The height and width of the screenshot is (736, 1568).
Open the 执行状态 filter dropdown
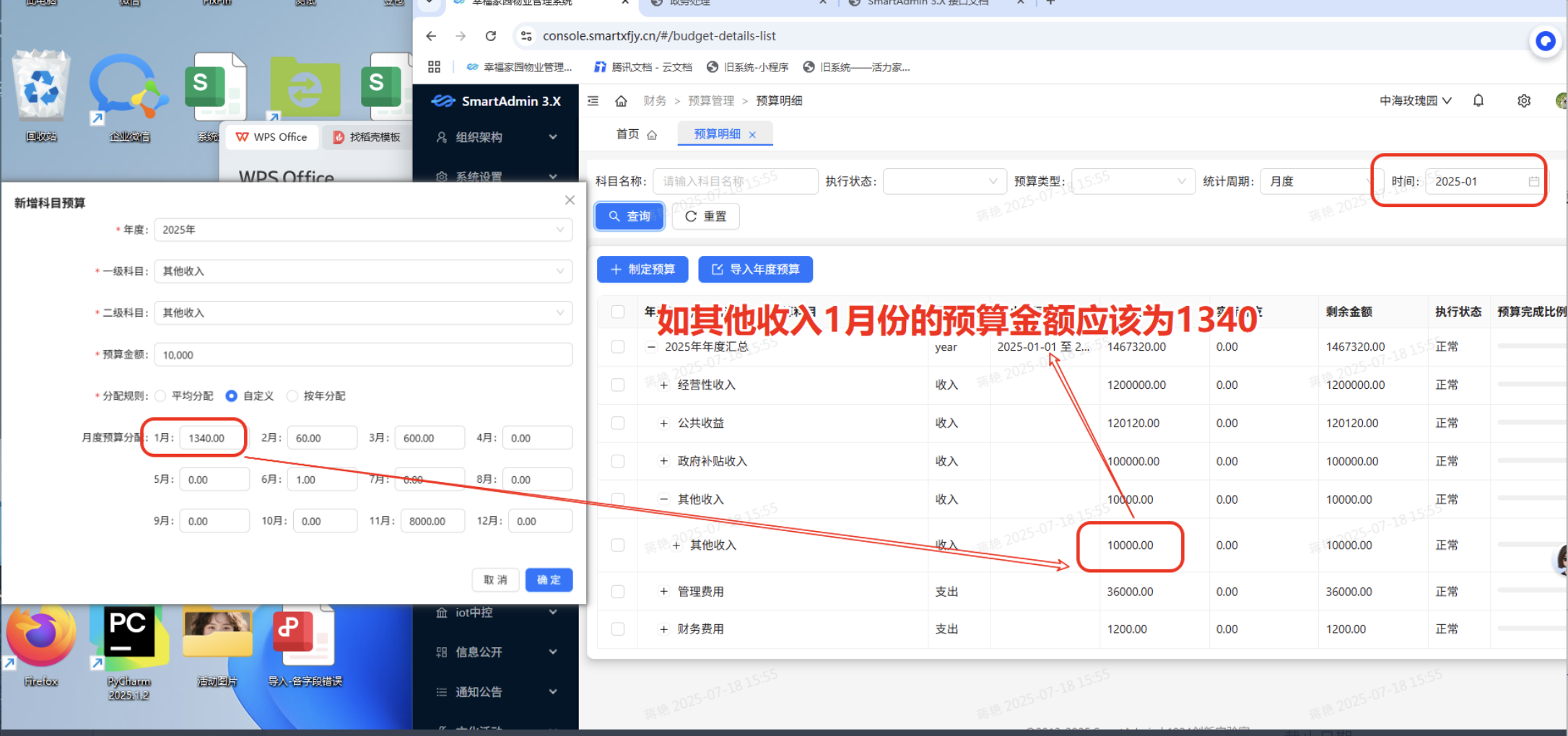944,182
